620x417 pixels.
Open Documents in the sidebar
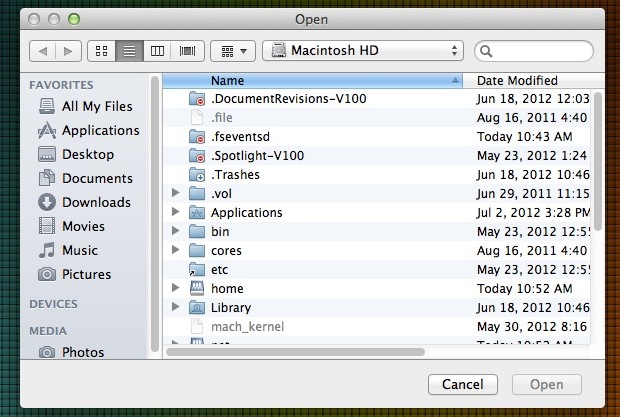pos(85,178)
